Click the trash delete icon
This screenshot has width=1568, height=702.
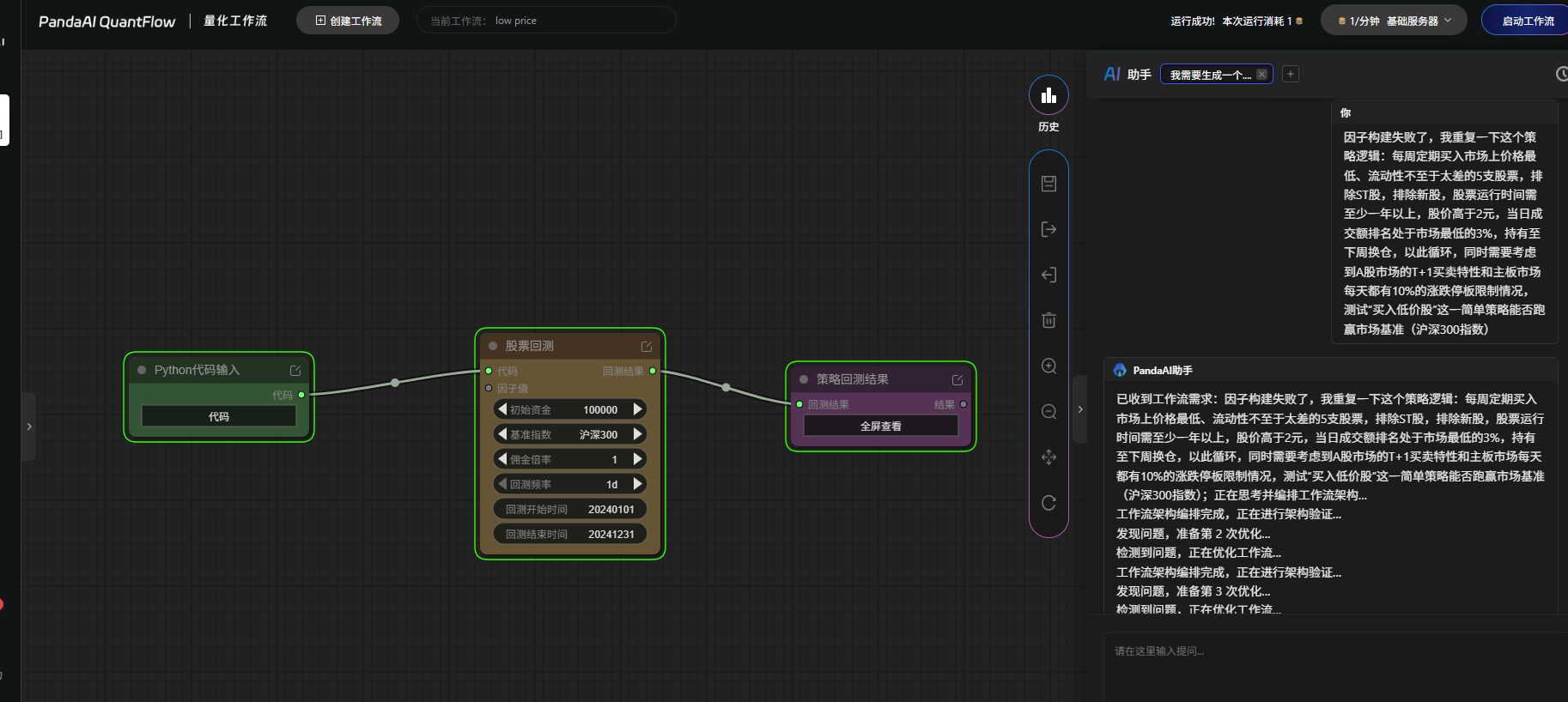tap(1048, 320)
